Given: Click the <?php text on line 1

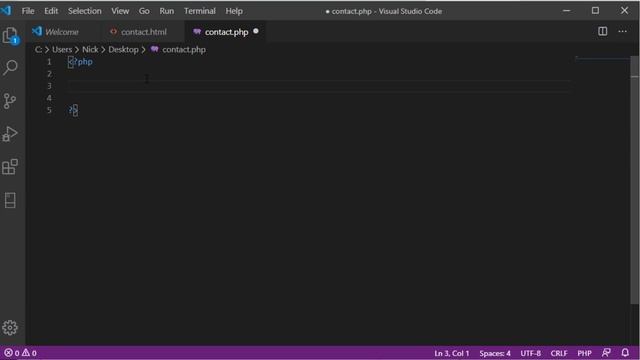Looking at the screenshot, I should 80,62.
